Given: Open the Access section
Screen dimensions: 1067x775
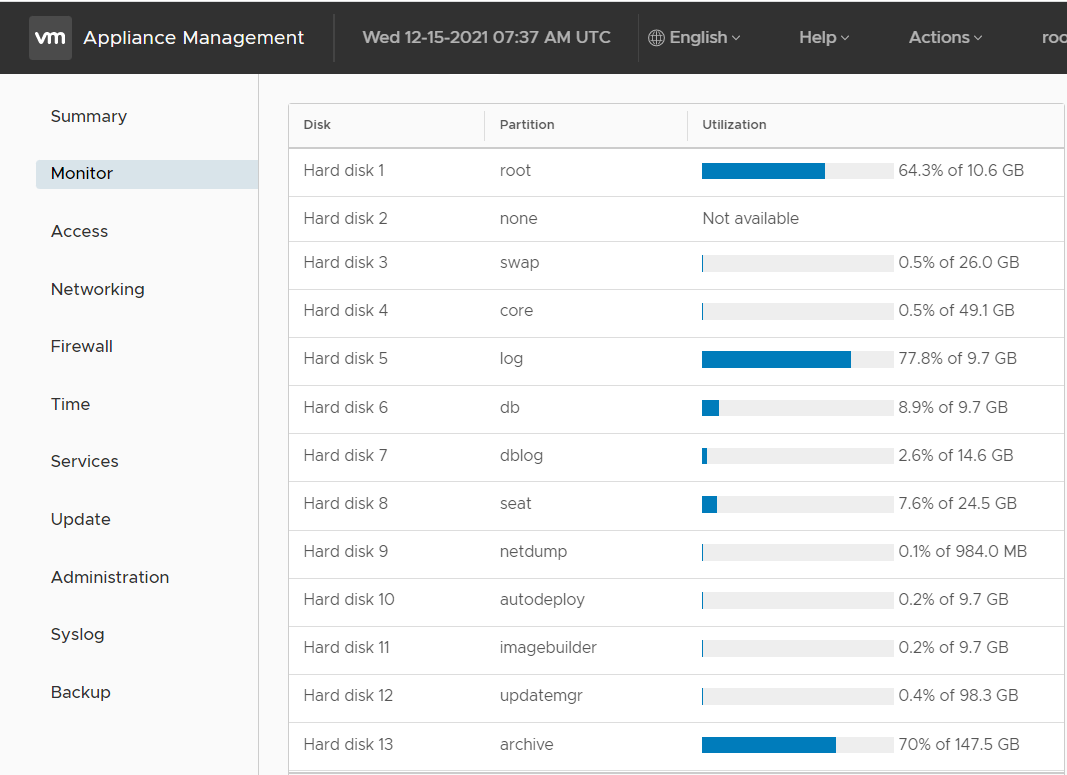Looking at the screenshot, I should [79, 231].
